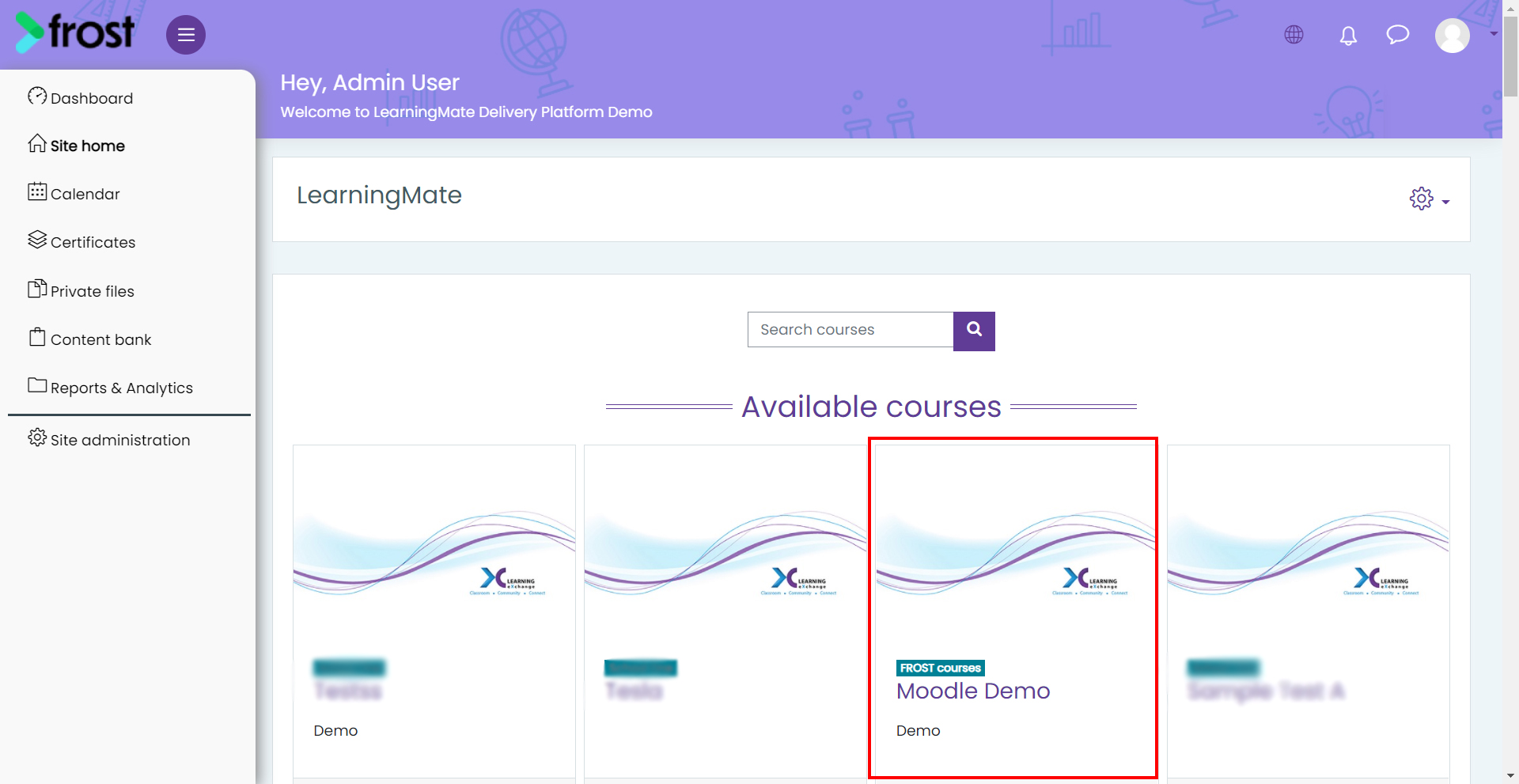Open Dashboard from the sidebar
The height and width of the screenshot is (784, 1519).
pos(81,97)
